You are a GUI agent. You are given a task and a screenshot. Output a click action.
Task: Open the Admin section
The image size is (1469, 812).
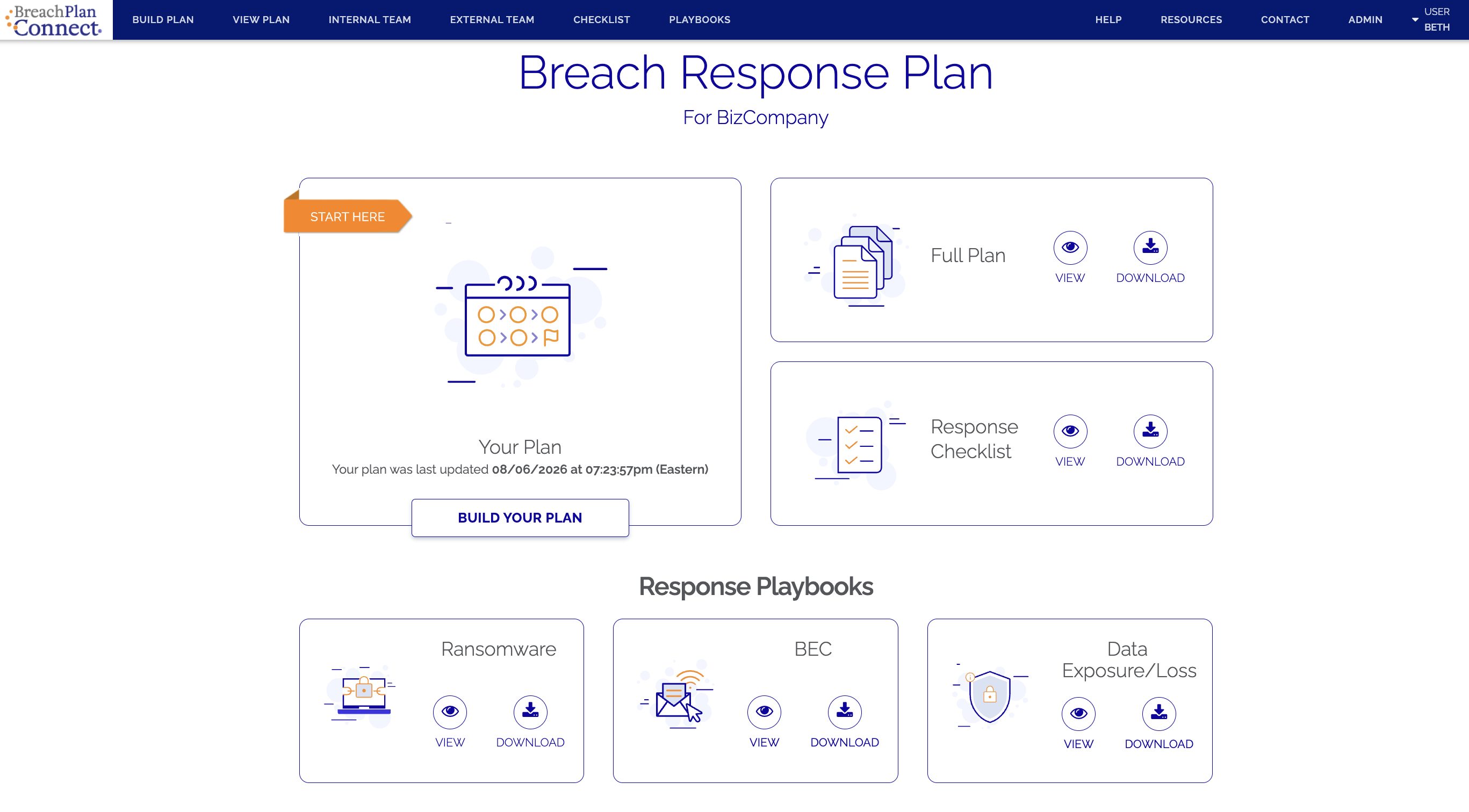(x=1365, y=20)
